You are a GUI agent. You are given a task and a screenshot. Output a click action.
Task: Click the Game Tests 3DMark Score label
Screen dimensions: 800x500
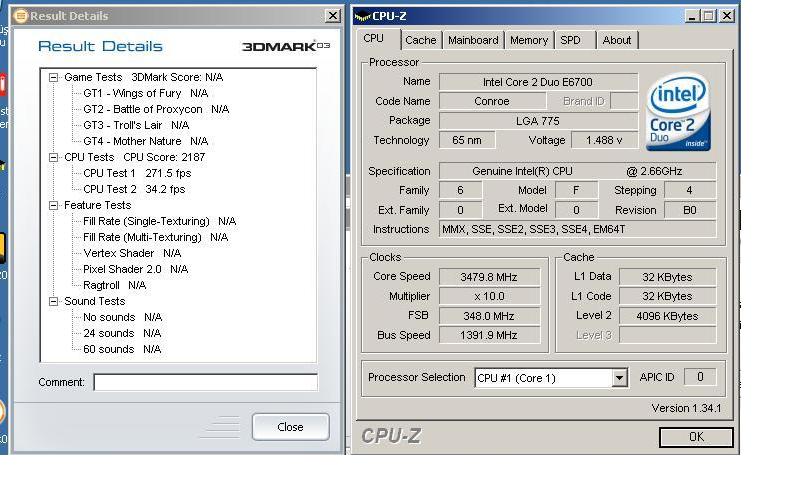[143, 78]
